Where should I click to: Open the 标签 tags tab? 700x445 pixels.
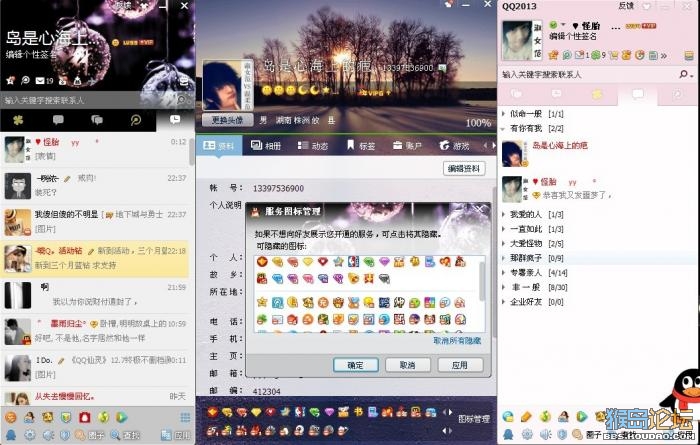pos(361,146)
